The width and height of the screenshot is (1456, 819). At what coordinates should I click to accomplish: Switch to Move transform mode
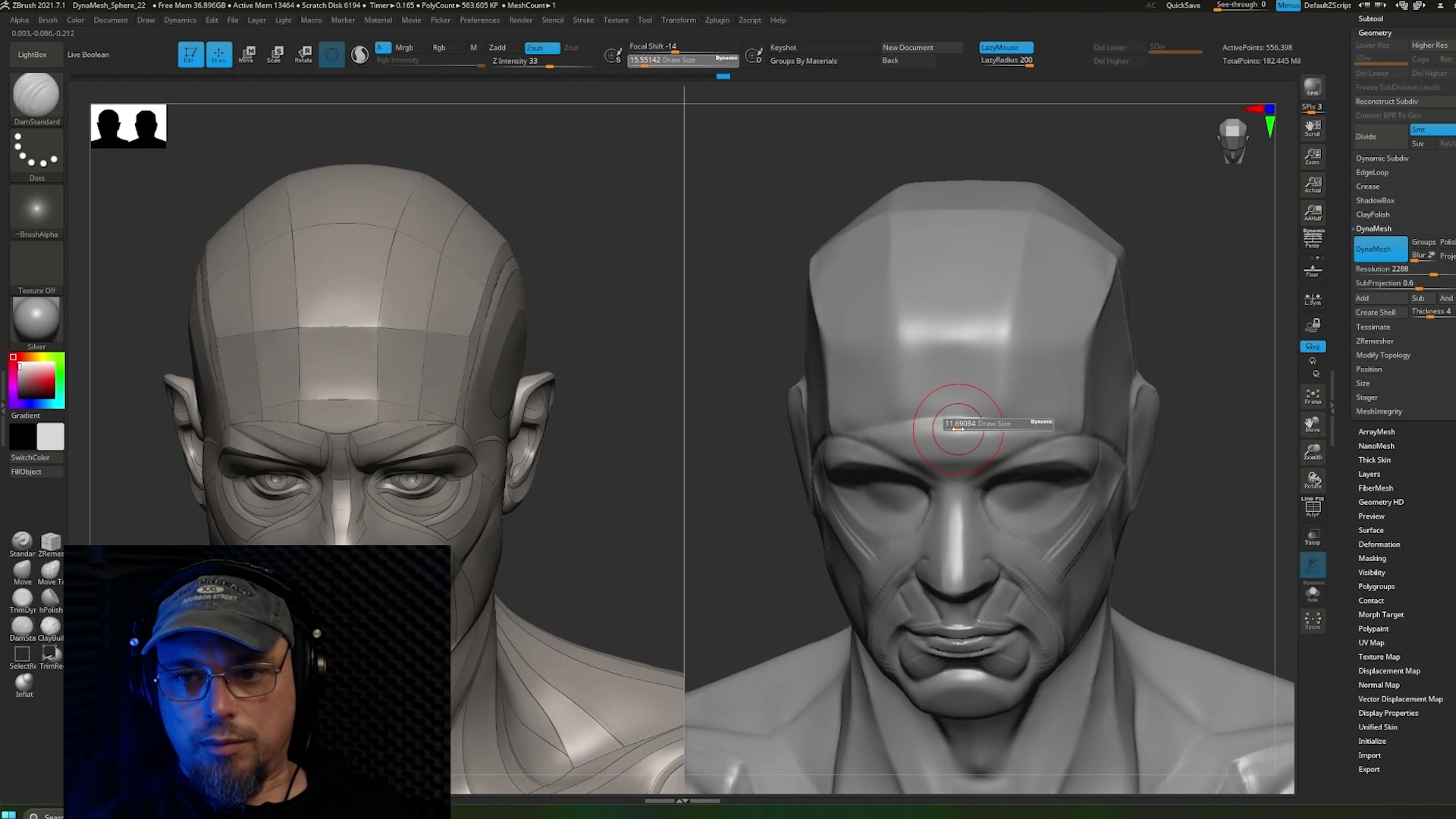coord(246,55)
